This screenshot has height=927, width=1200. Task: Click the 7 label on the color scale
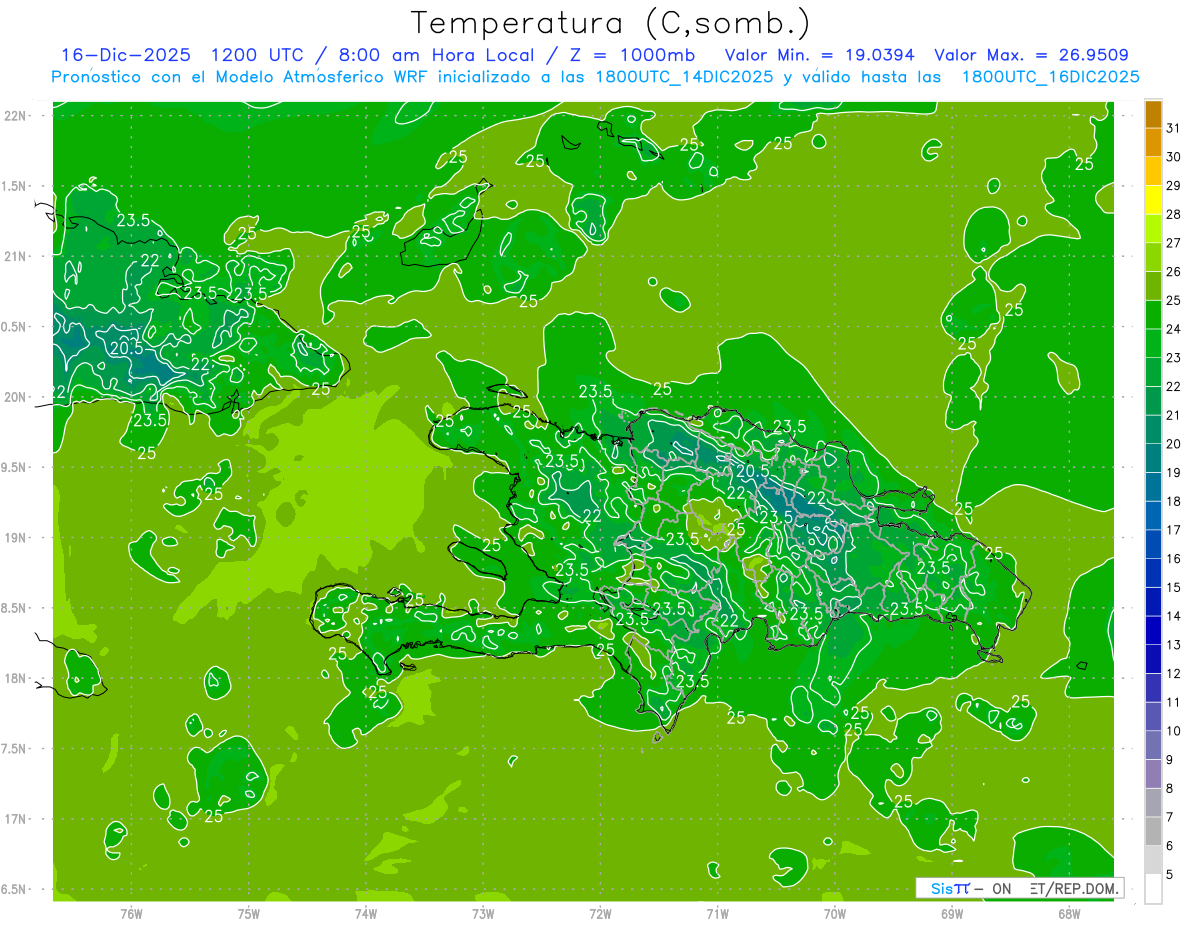(x=1170, y=817)
